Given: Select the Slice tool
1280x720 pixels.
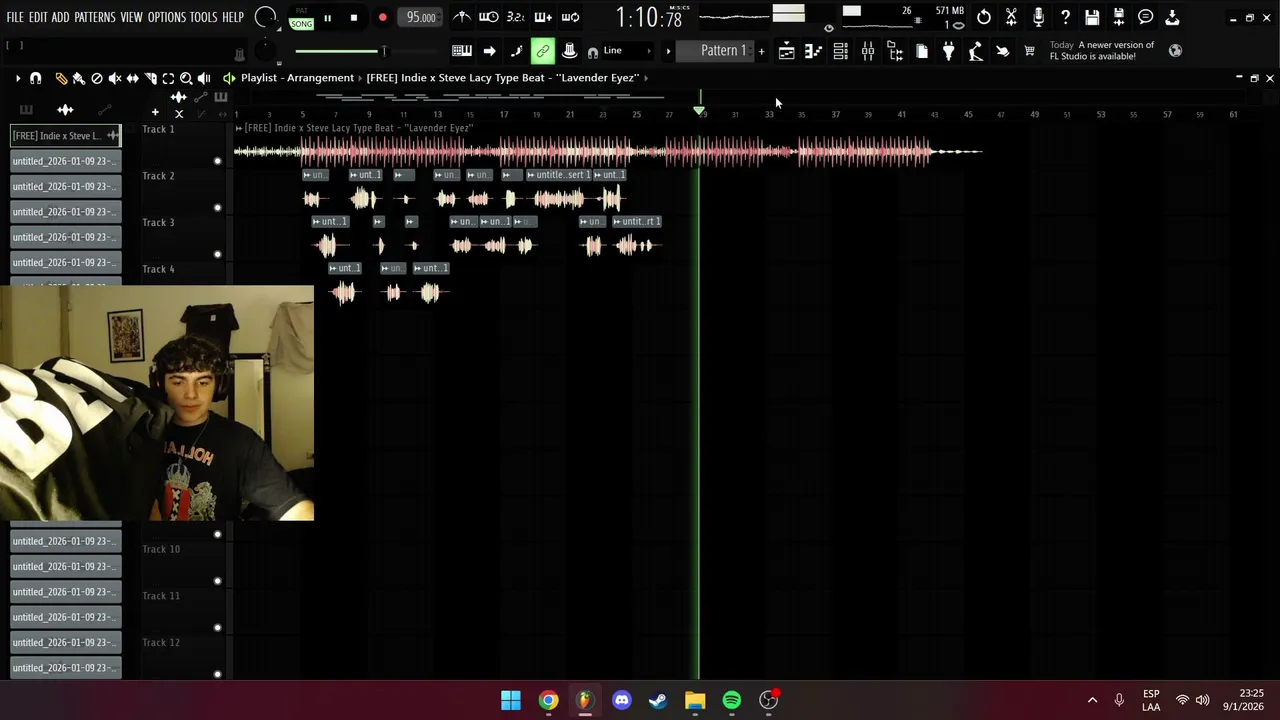Looking at the screenshot, I should 150,78.
